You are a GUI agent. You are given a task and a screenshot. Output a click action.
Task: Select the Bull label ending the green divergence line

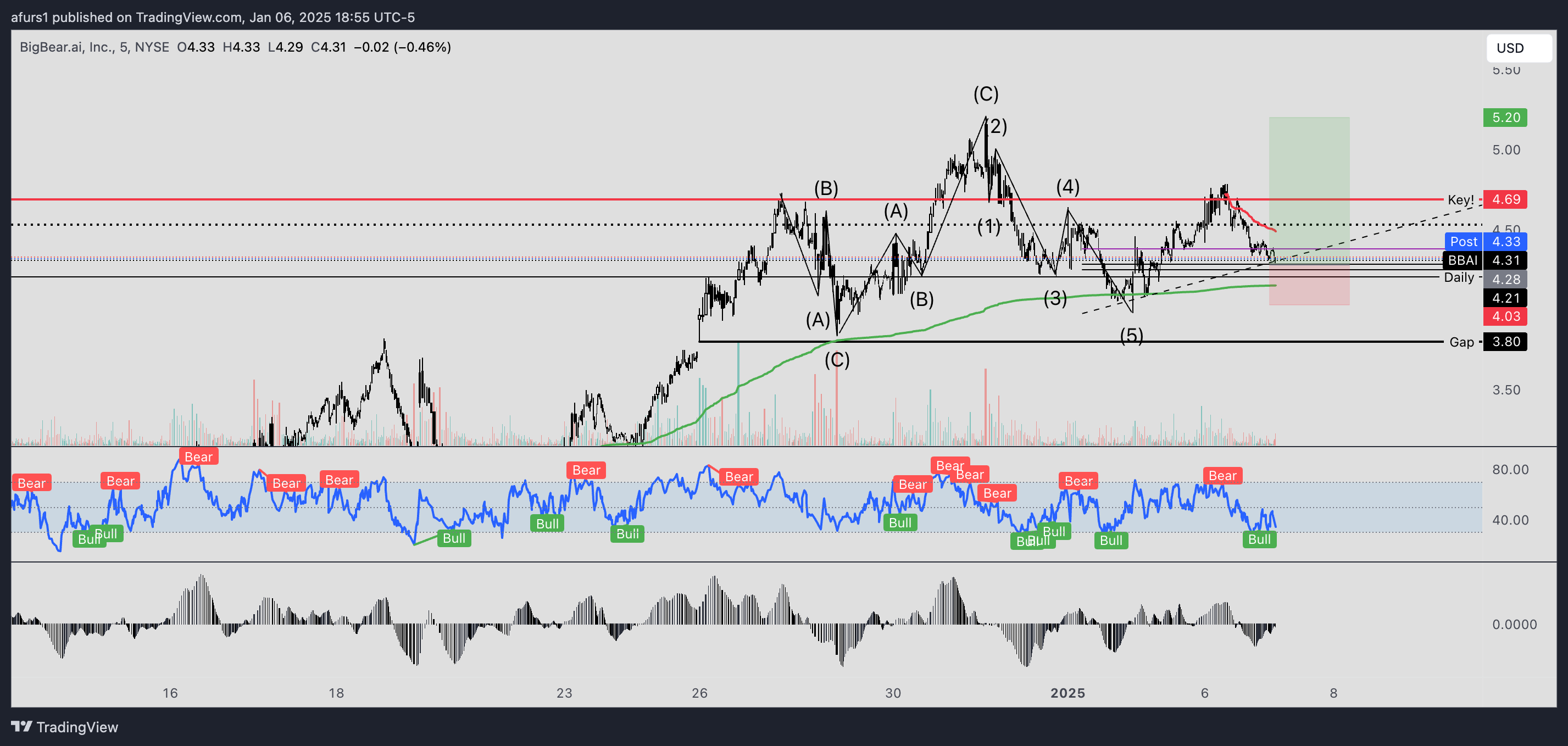pos(454,538)
